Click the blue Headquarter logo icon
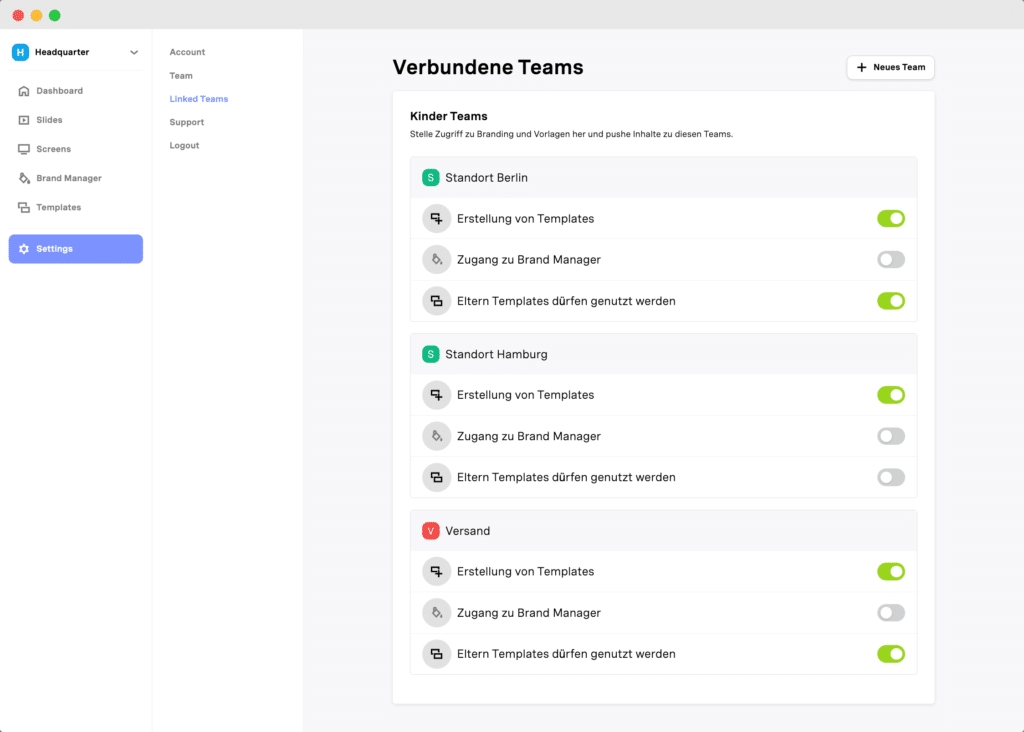This screenshot has width=1024, height=732. point(20,52)
